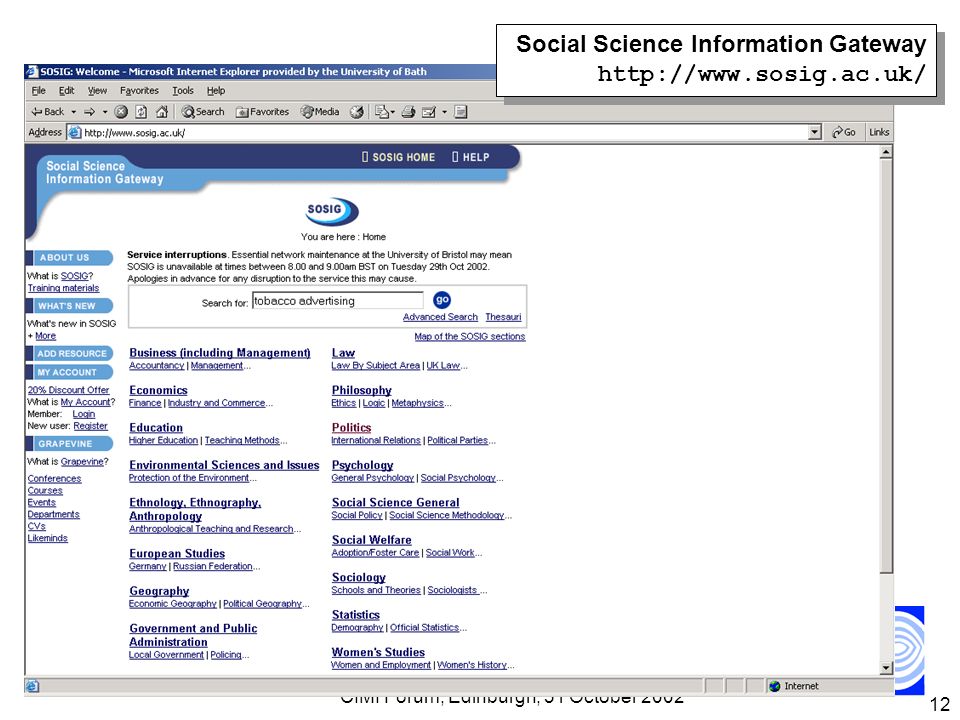960x720 pixels.
Task: Open the Favorites toolbar button
Action: [x=262, y=111]
